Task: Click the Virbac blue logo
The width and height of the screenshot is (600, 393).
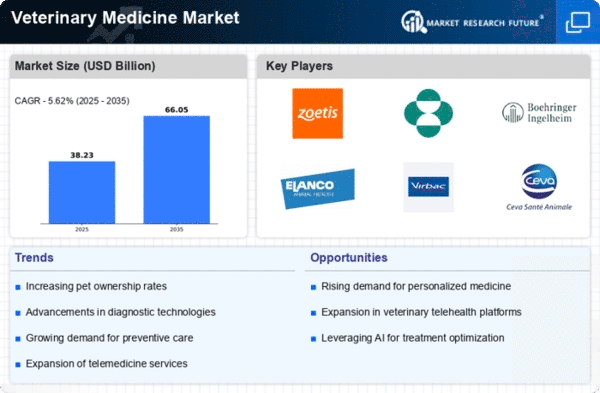Action: point(429,187)
